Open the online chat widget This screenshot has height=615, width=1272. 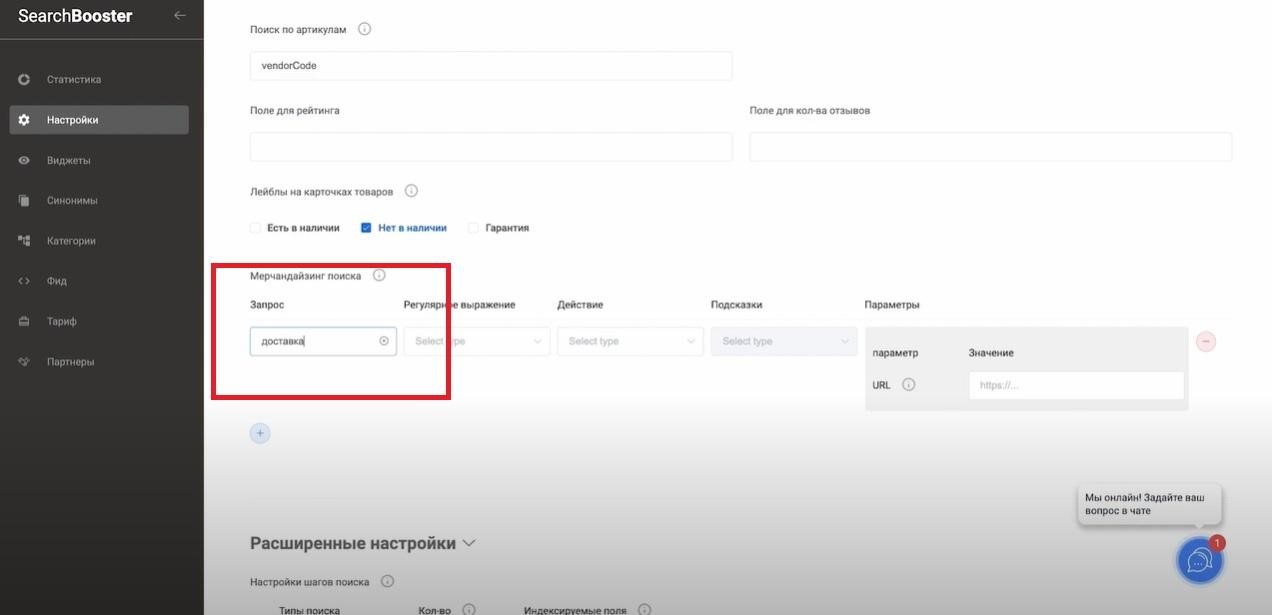[x=1199, y=560]
